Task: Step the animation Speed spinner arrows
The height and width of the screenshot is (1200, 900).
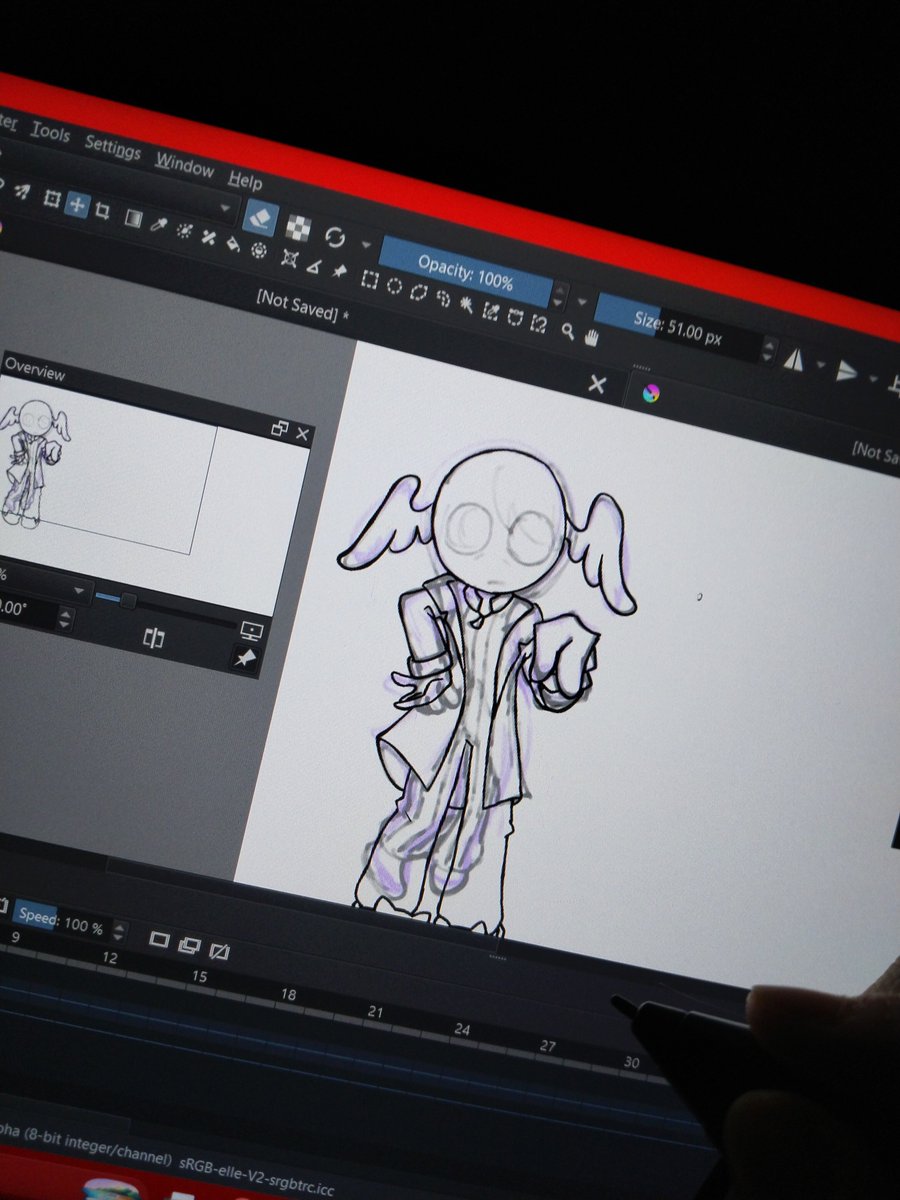Action: (118, 934)
